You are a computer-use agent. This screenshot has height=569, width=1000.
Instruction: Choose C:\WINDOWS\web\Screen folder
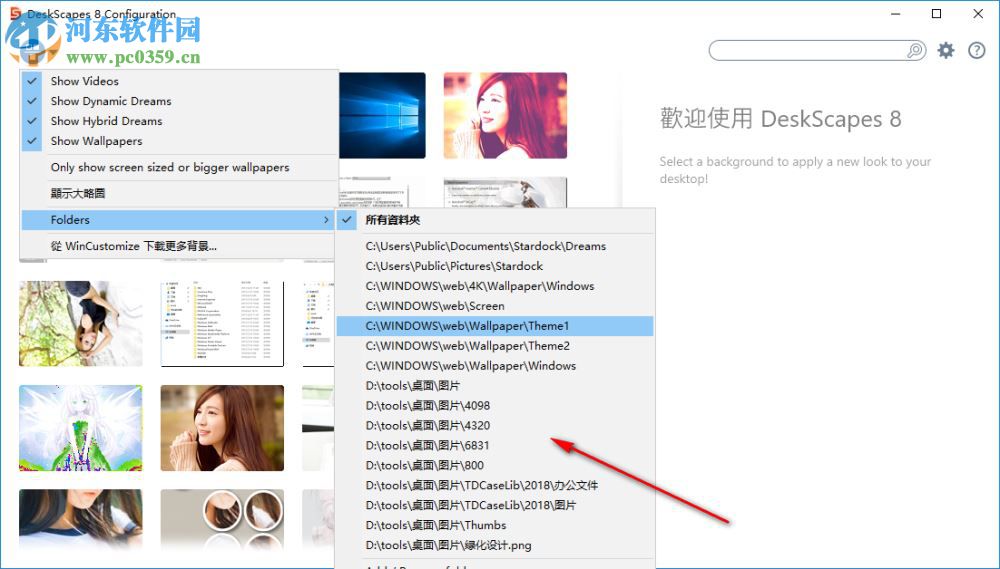click(495, 306)
